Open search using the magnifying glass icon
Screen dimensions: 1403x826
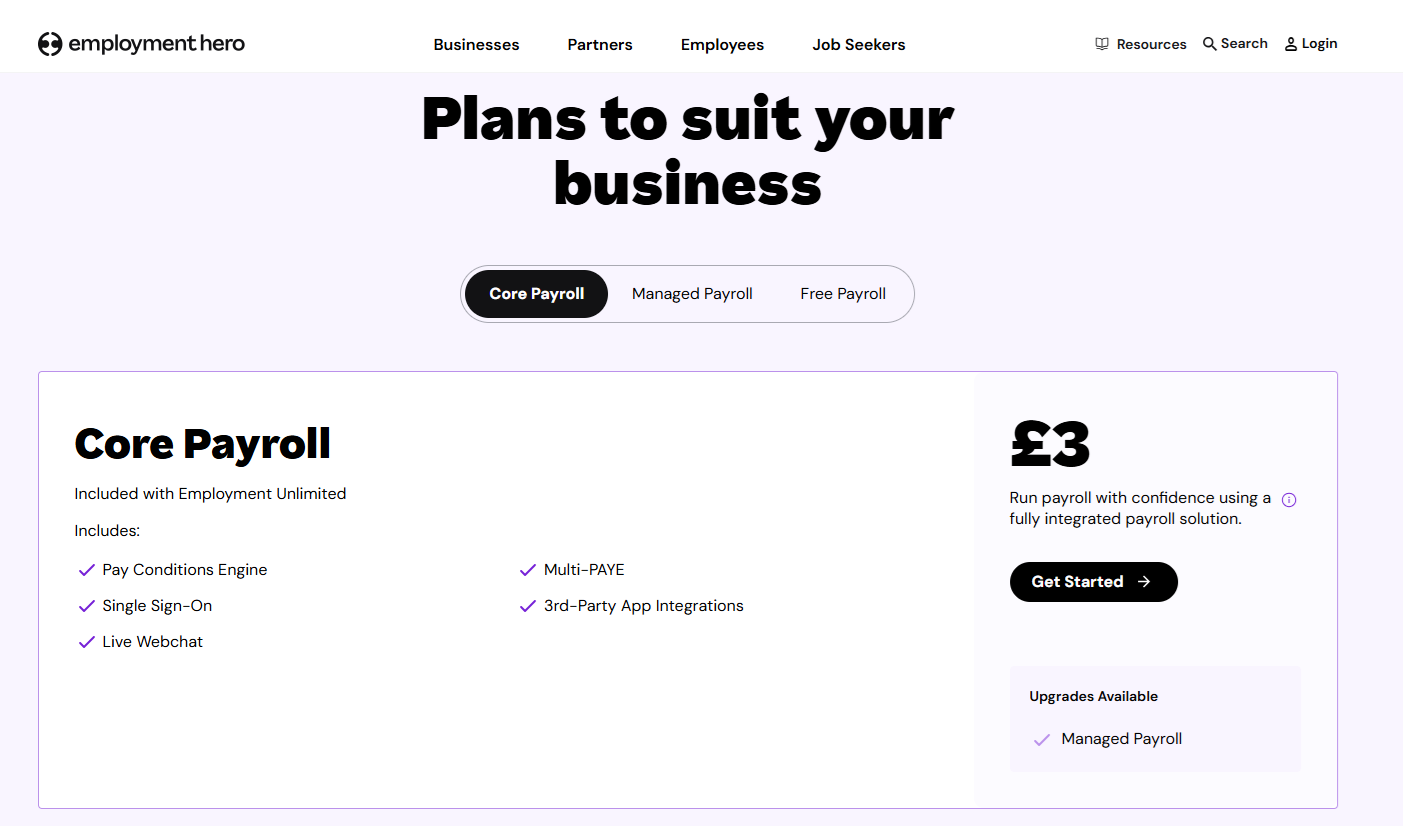[1209, 43]
